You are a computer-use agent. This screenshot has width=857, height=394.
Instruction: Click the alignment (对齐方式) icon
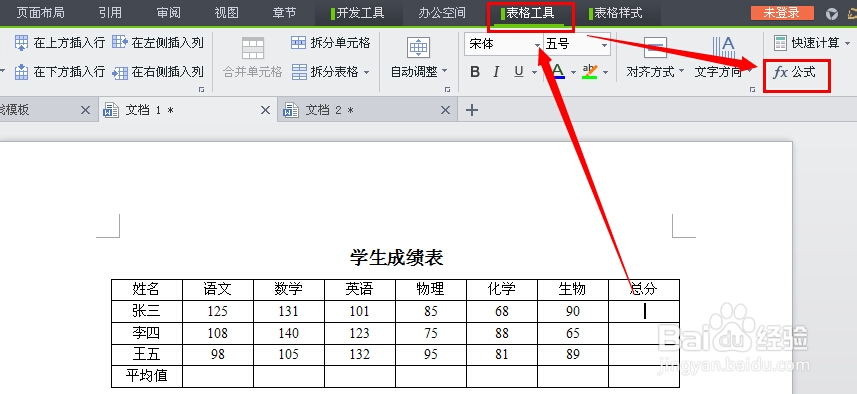[655, 47]
